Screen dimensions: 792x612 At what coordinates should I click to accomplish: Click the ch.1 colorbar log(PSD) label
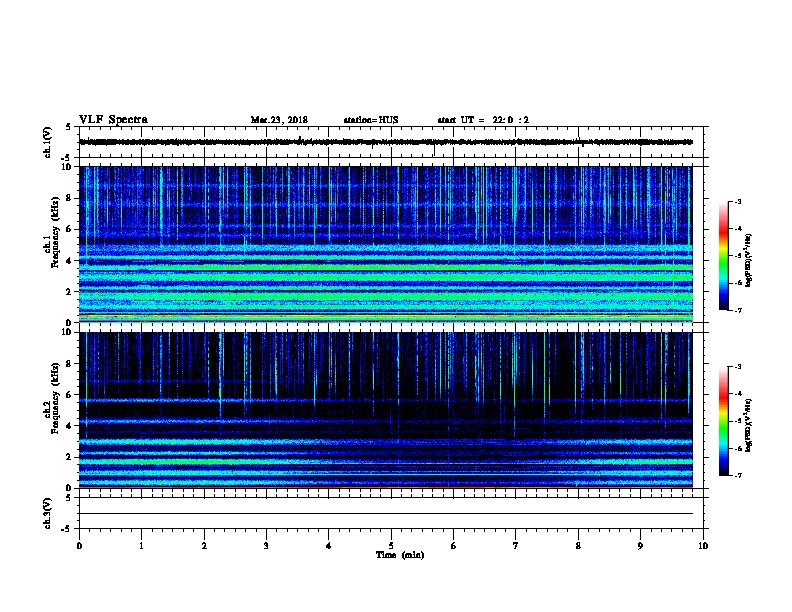click(749, 260)
